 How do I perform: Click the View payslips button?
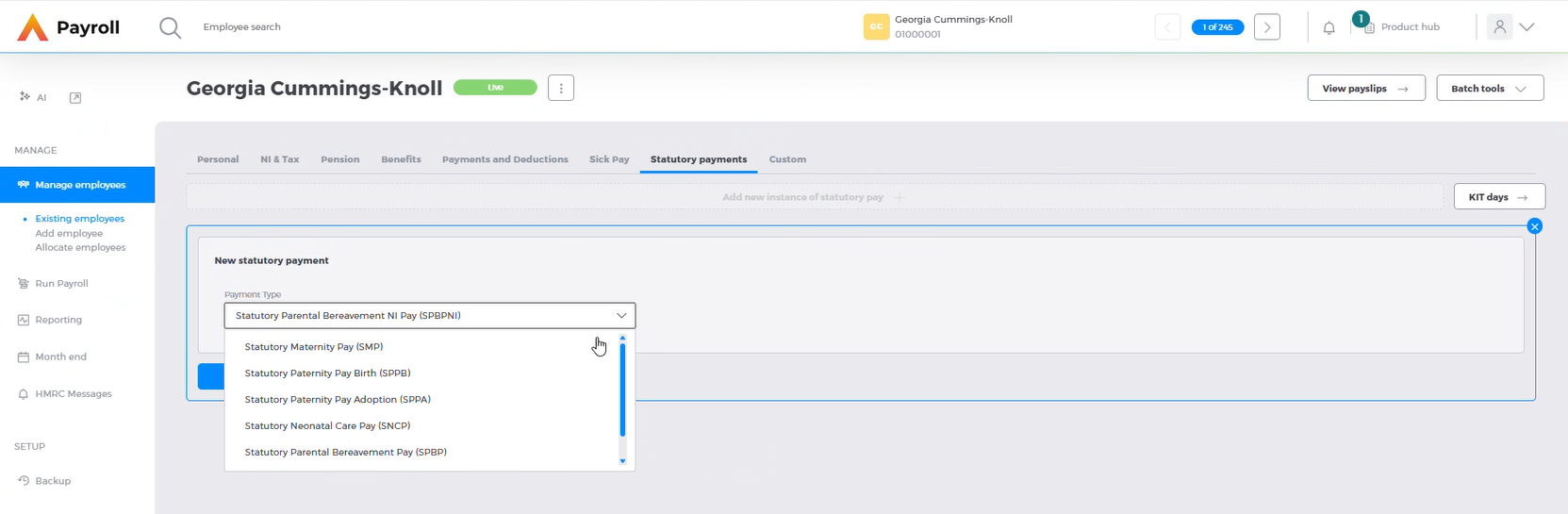coord(1365,88)
